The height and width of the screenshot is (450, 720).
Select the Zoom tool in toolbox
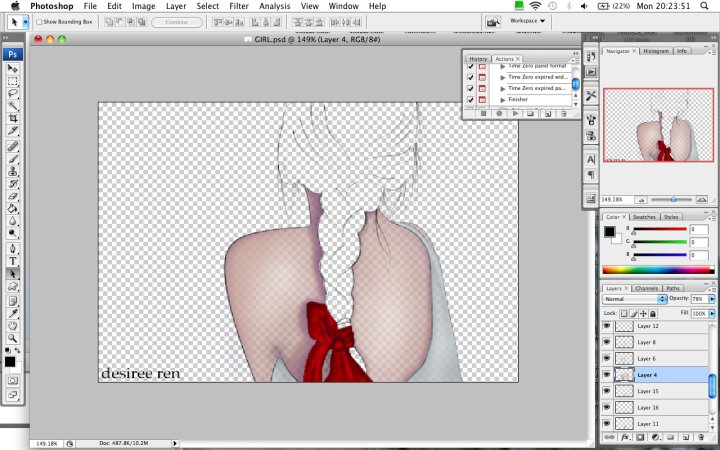[x=12, y=338]
